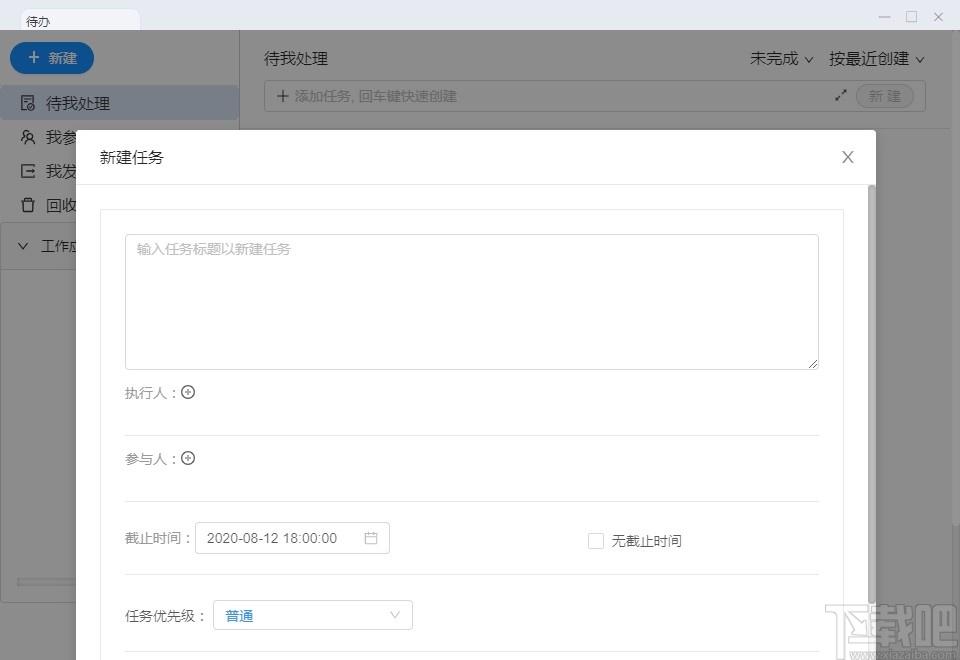Screen dimensions: 960x660
Task: Click the 我参与 people icon in sidebar
Action: pyautogui.click(x=28, y=137)
